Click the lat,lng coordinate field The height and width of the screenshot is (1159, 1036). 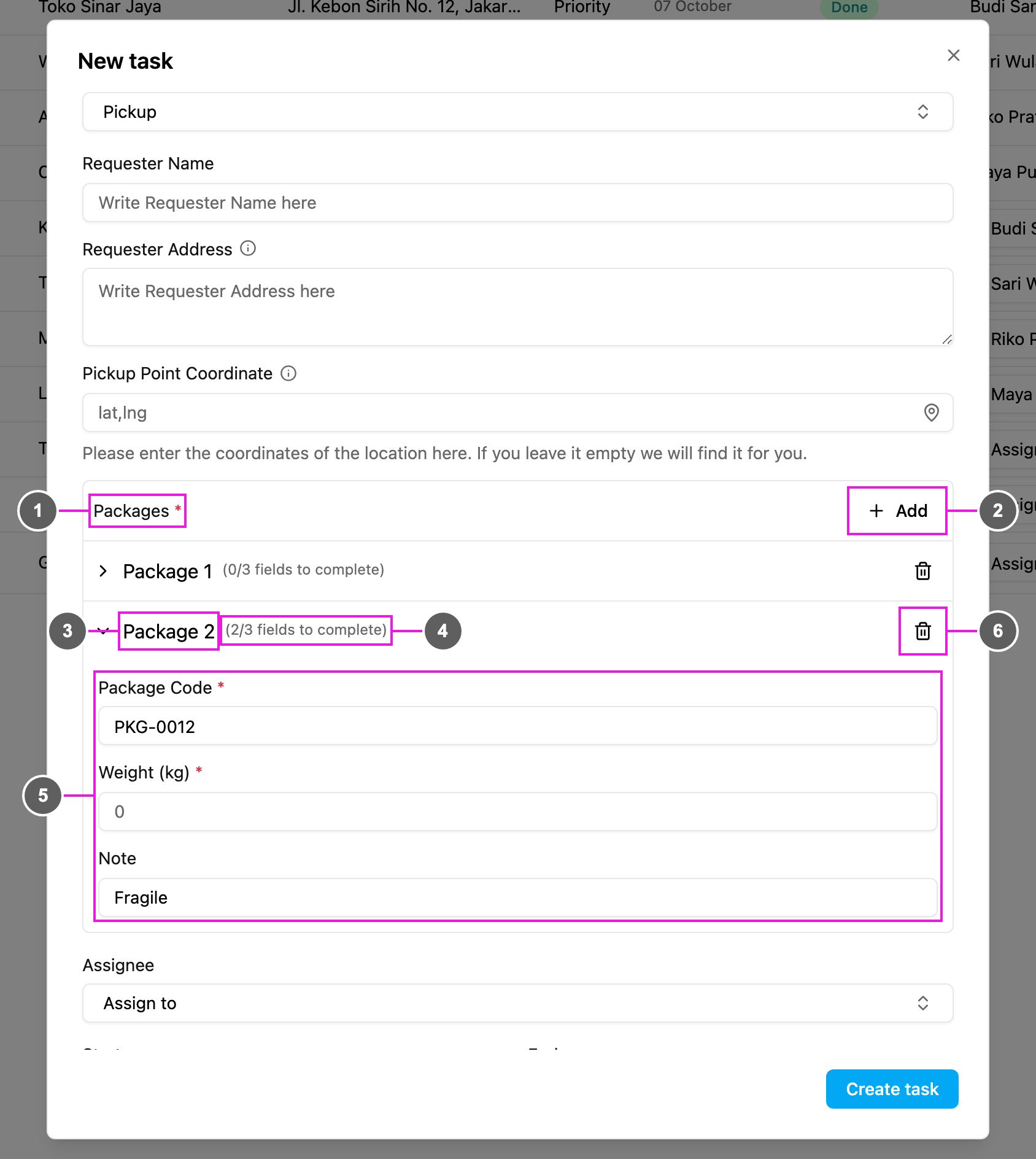pyautogui.click(x=517, y=413)
